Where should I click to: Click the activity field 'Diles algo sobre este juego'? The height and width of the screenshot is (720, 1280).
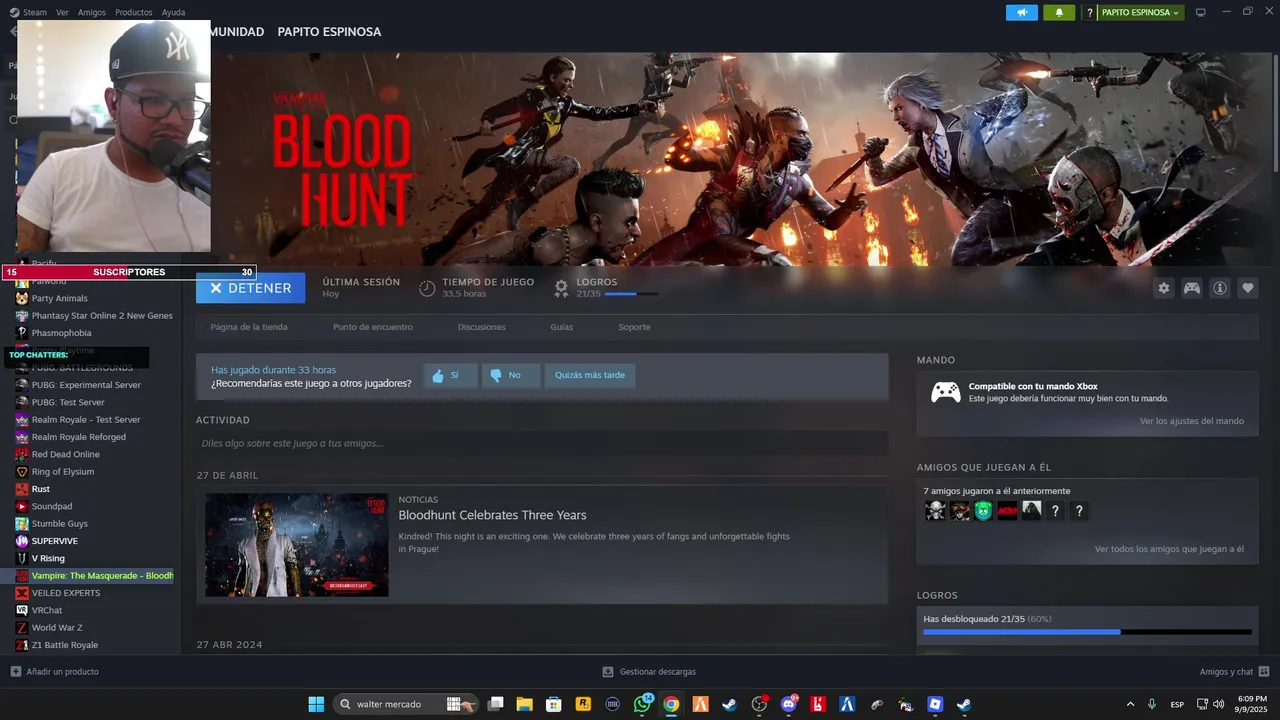pos(542,443)
